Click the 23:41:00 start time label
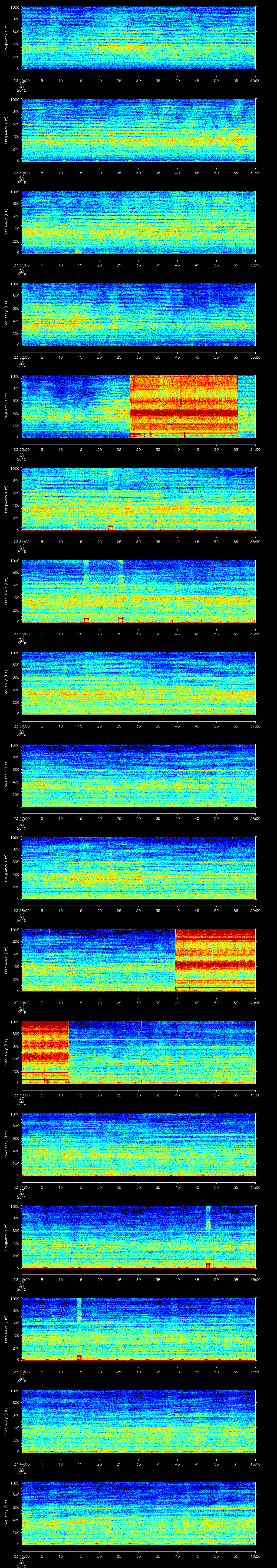277x1568 pixels. pos(21,1187)
